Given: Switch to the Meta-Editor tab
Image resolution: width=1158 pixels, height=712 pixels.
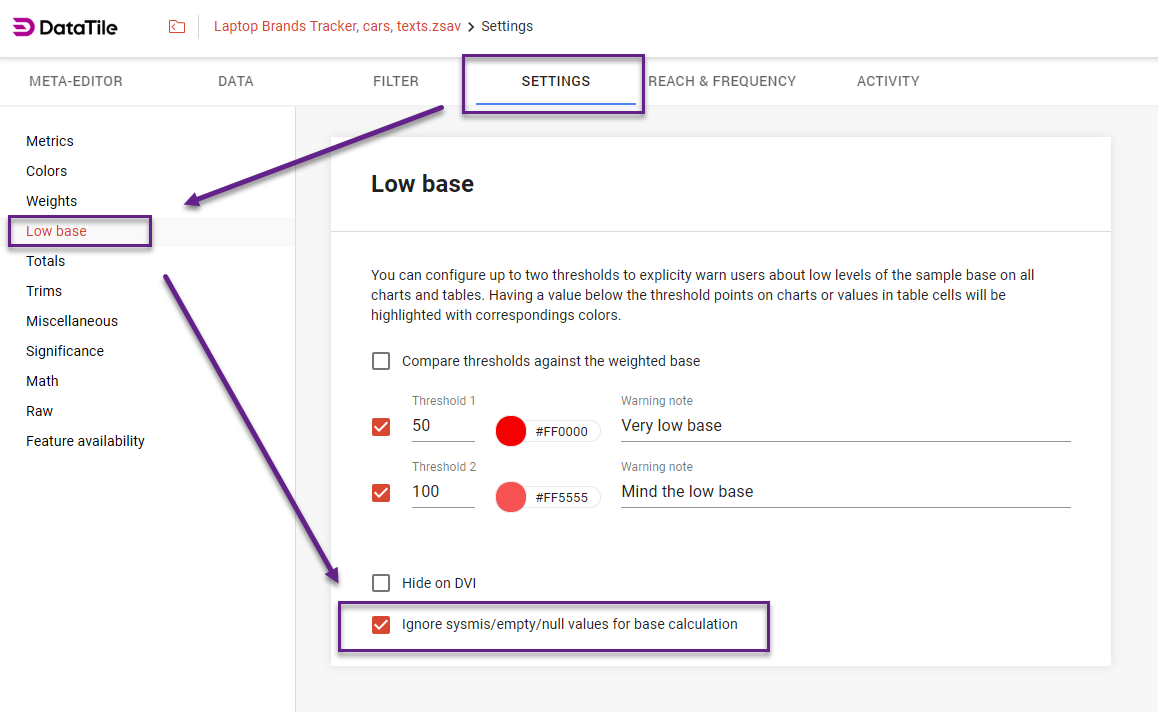Looking at the screenshot, I should (76, 81).
